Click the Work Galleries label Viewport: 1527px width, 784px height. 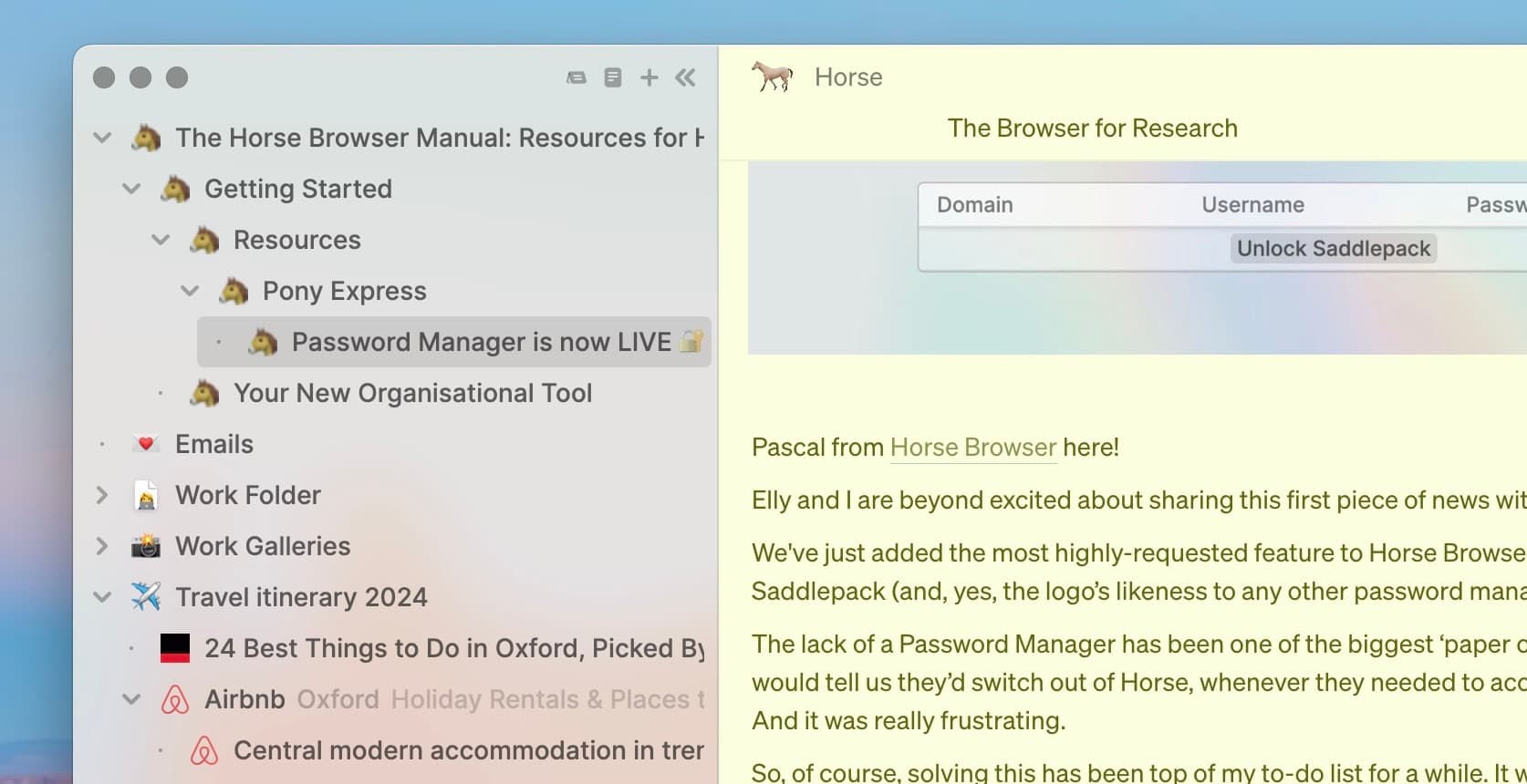pyautogui.click(x=263, y=546)
